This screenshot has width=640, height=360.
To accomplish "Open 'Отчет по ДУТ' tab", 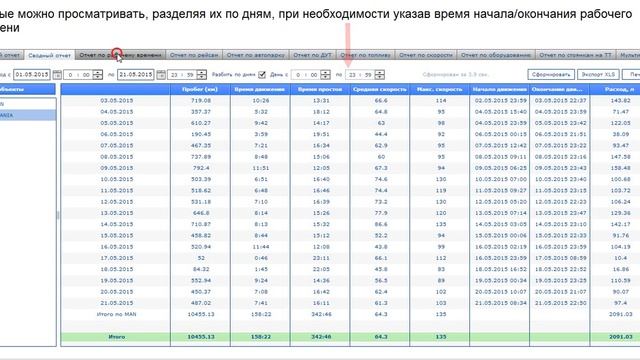I will [x=312, y=55].
